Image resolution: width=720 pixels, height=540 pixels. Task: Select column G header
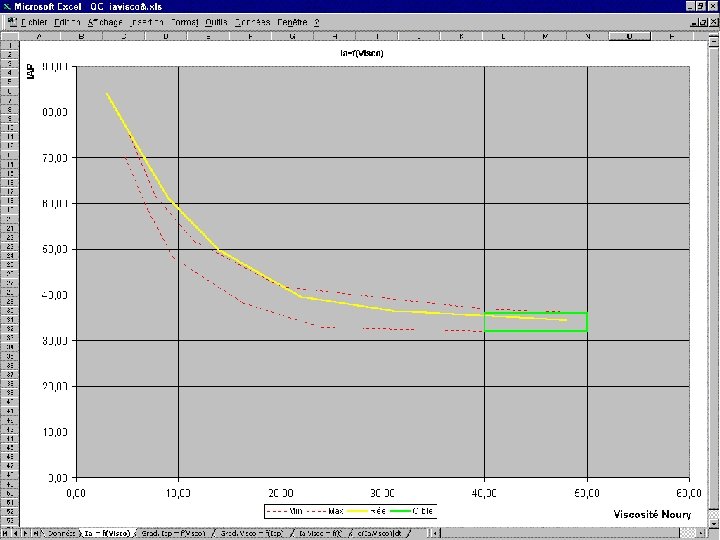tap(292, 36)
